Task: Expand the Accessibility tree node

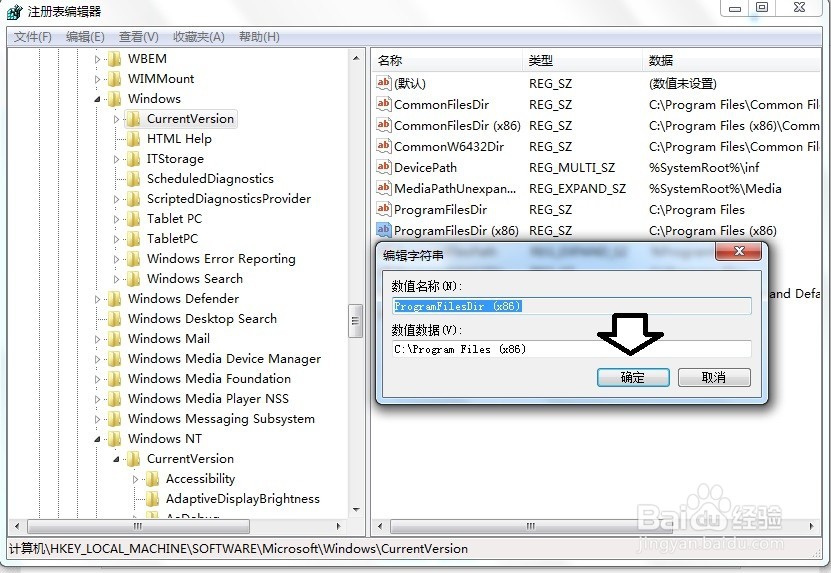Action: pyautogui.click(x=136, y=480)
